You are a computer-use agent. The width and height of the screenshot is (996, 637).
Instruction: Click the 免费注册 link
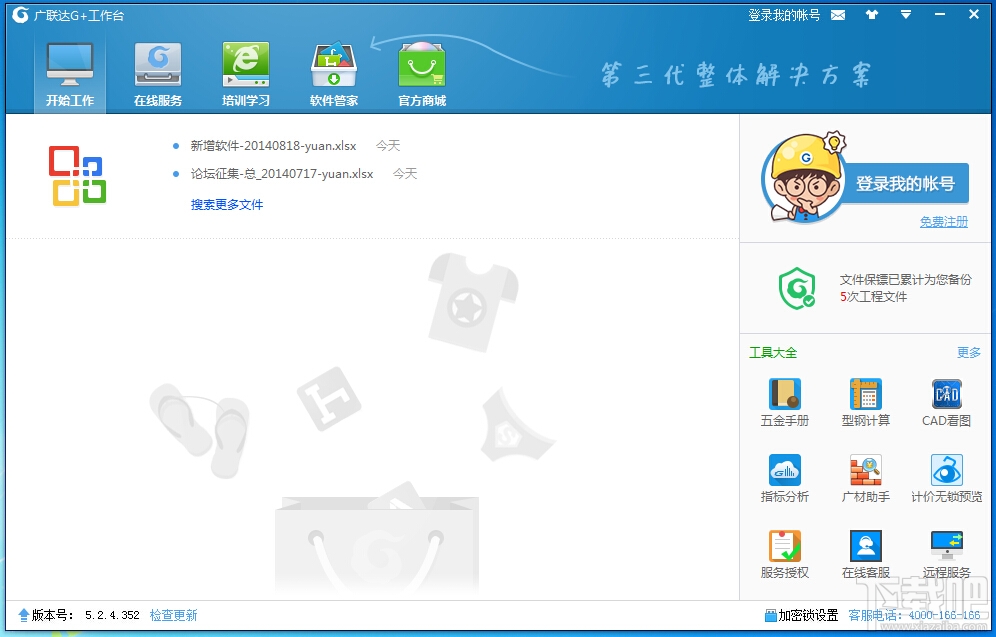[x=944, y=222]
